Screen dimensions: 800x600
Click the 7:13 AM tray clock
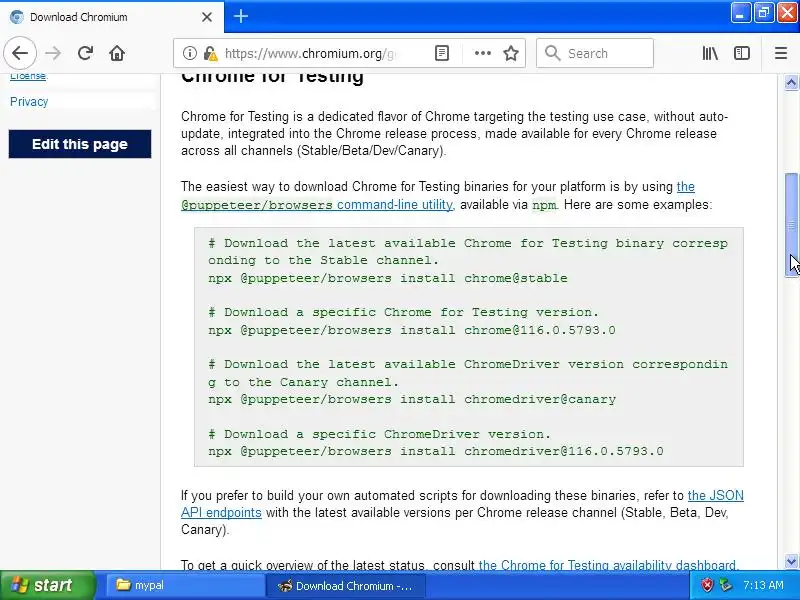(763, 585)
